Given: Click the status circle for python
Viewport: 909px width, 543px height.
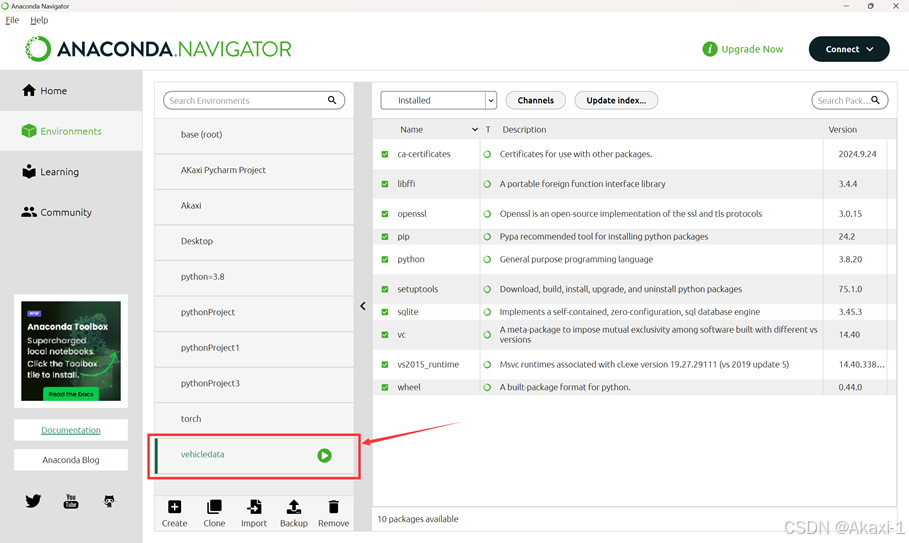Looking at the screenshot, I should pyautogui.click(x=488, y=260).
